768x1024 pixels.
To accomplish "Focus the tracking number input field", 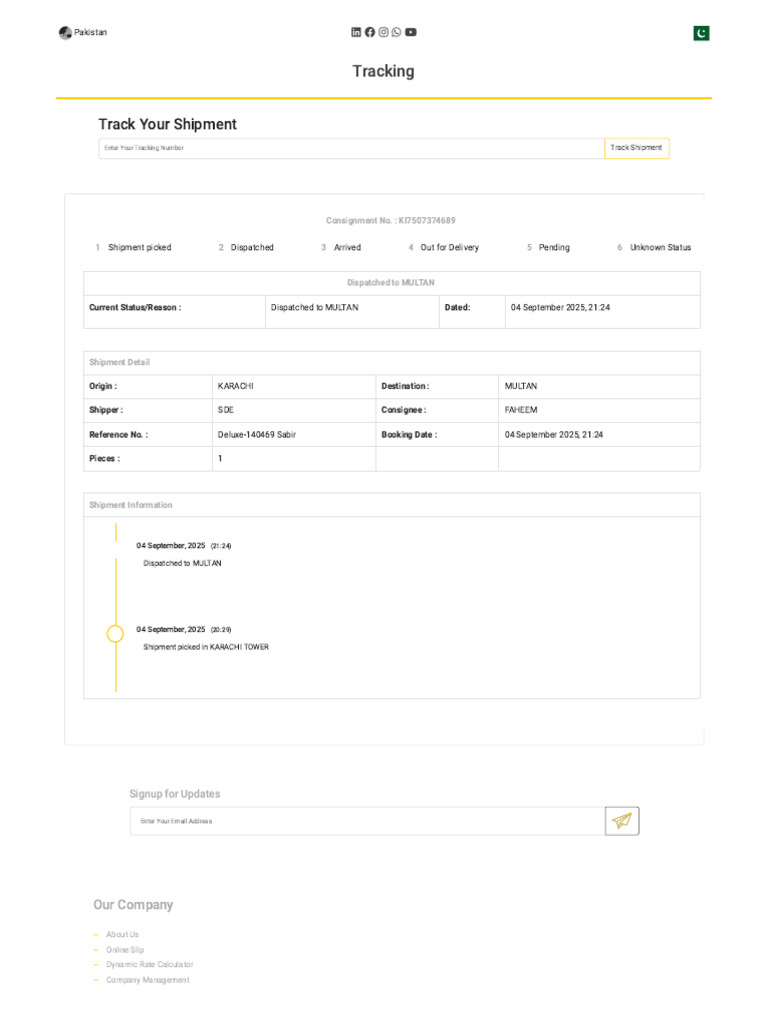I will point(351,148).
